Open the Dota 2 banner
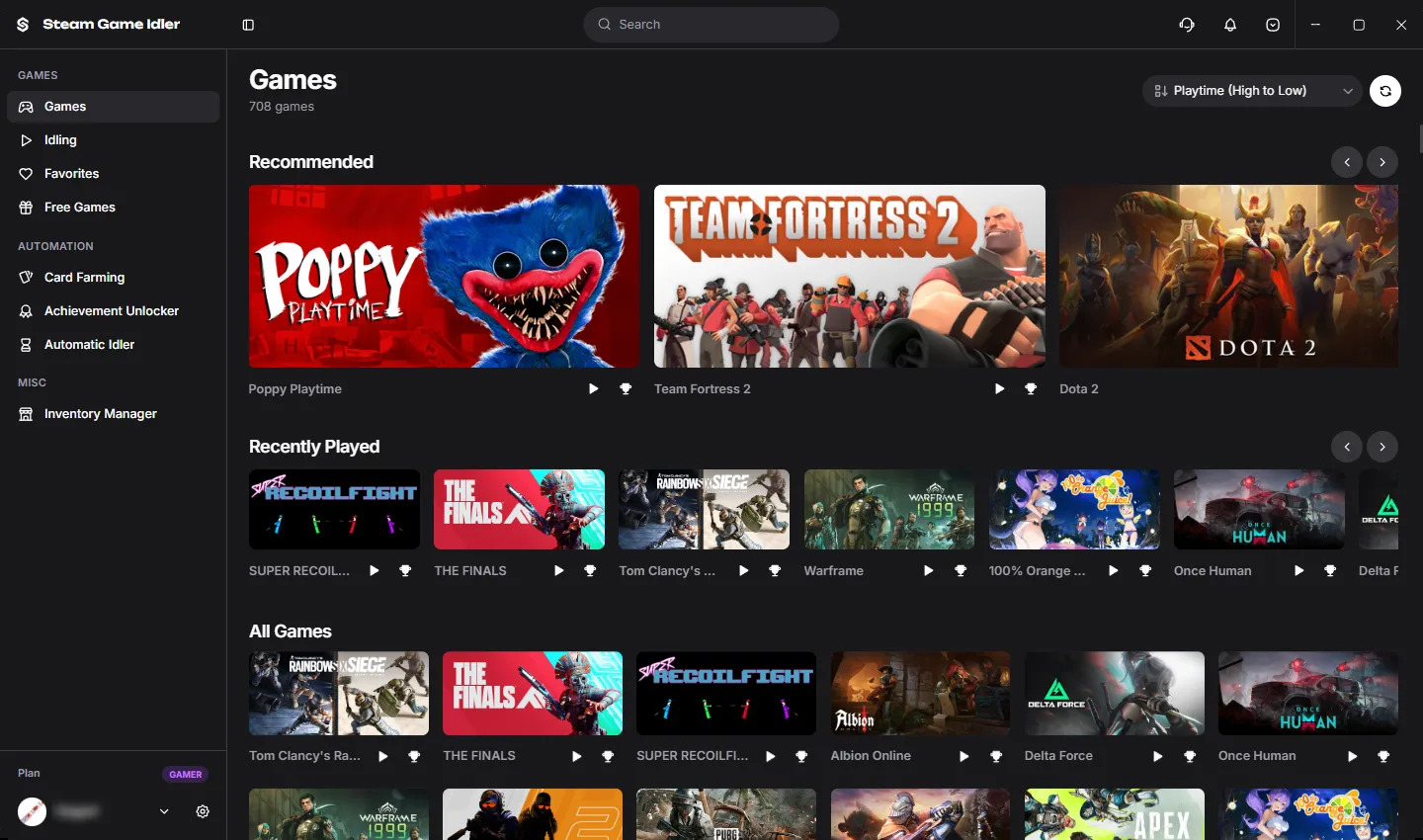This screenshot has width=1423, height=840. click(1228, 276)
